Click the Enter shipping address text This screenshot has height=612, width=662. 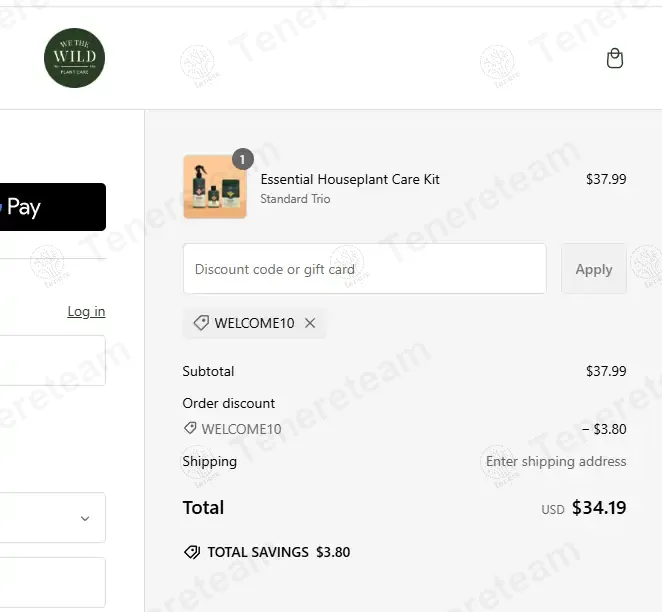coord(556,461)
